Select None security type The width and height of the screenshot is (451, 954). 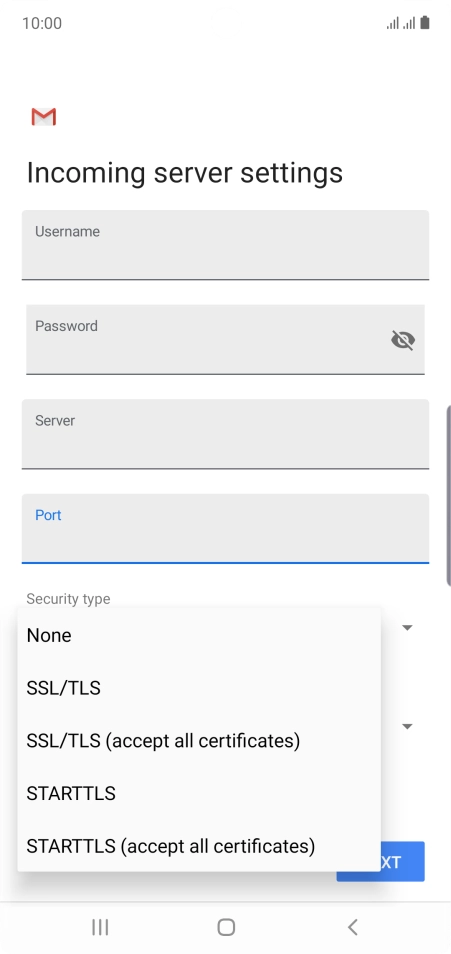pyautogui.click(x=199, y=635)
